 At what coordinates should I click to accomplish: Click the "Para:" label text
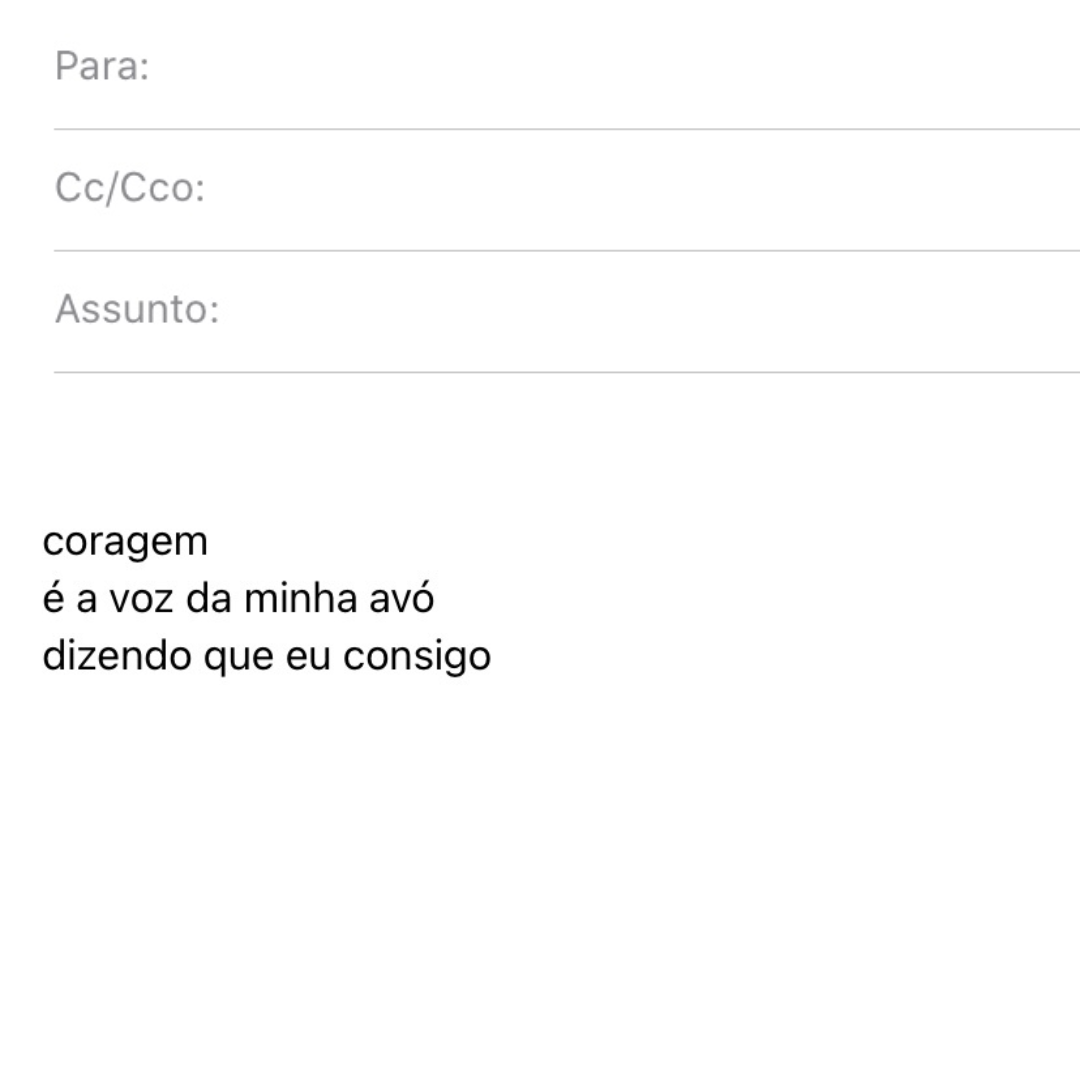pyautogui.click(x=101, y=67)
